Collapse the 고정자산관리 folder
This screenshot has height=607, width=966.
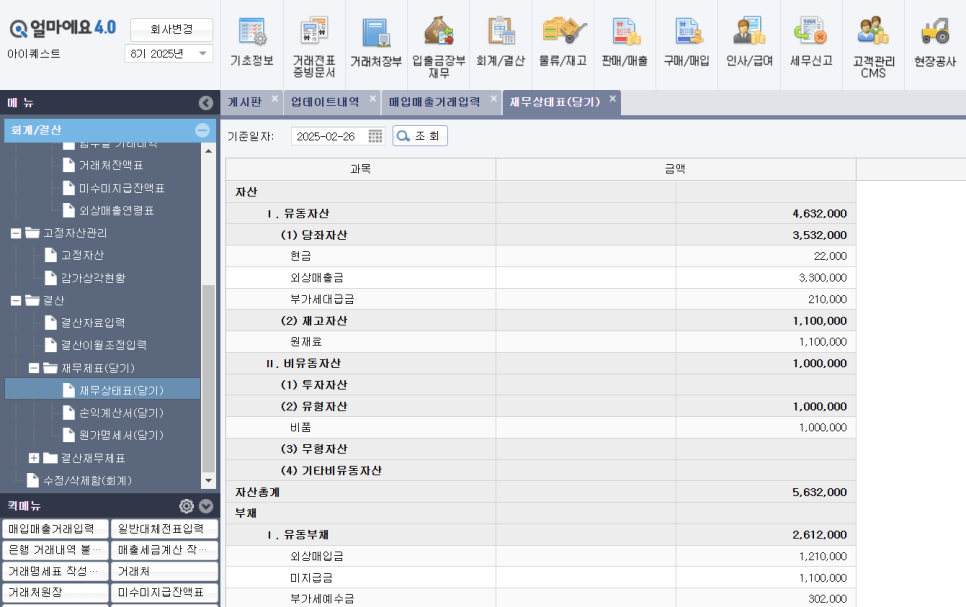16,233
